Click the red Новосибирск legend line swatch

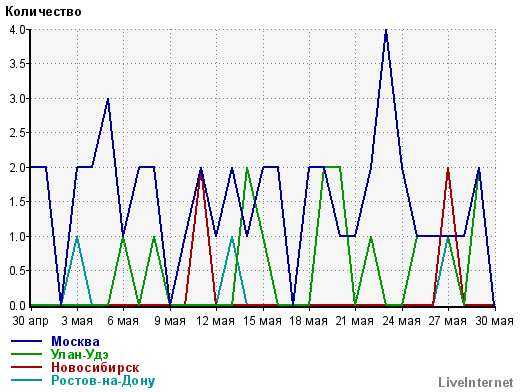pyautogui.click(x=27, y=367)
